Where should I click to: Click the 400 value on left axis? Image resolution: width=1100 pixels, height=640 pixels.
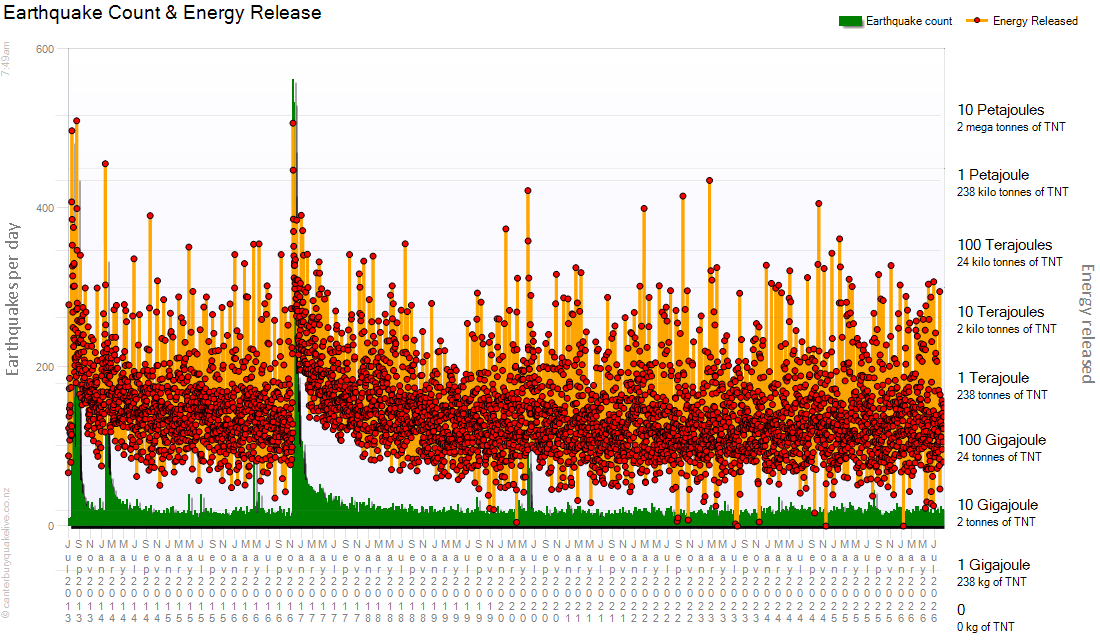pyautogui.click(x=45, y=208)
